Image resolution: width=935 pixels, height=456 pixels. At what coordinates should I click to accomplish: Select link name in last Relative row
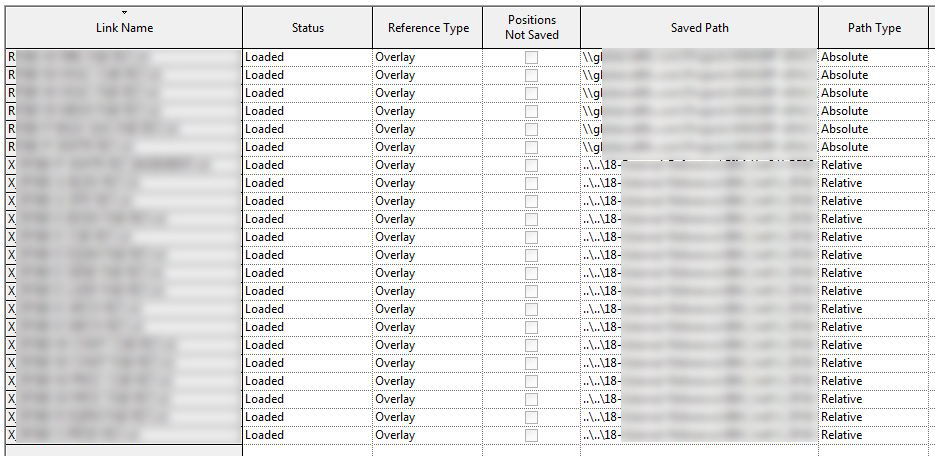click(124, 435)
